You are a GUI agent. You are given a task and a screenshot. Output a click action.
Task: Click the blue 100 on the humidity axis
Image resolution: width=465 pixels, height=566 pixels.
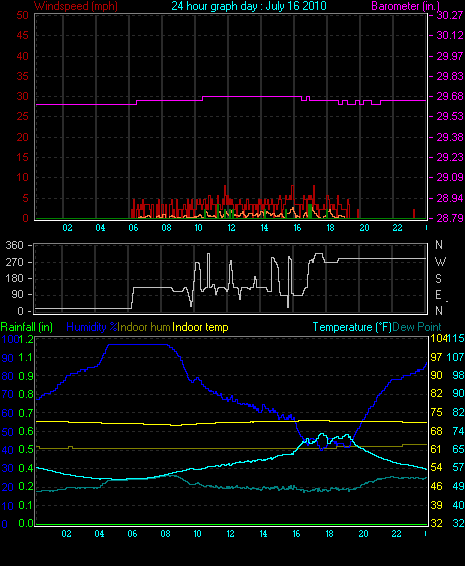[10, 339]
